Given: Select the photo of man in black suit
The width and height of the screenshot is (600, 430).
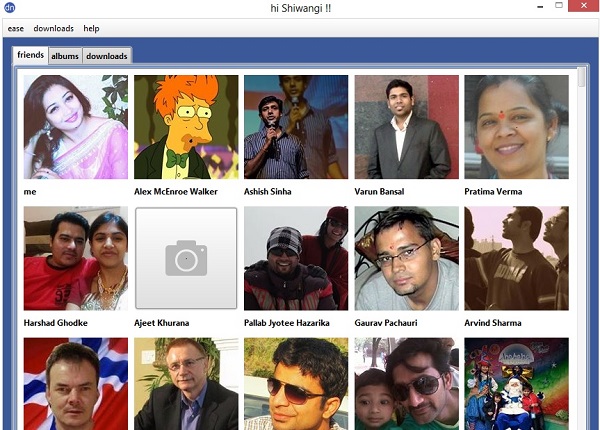Looking at the screenshot, I should pos(186,384).
